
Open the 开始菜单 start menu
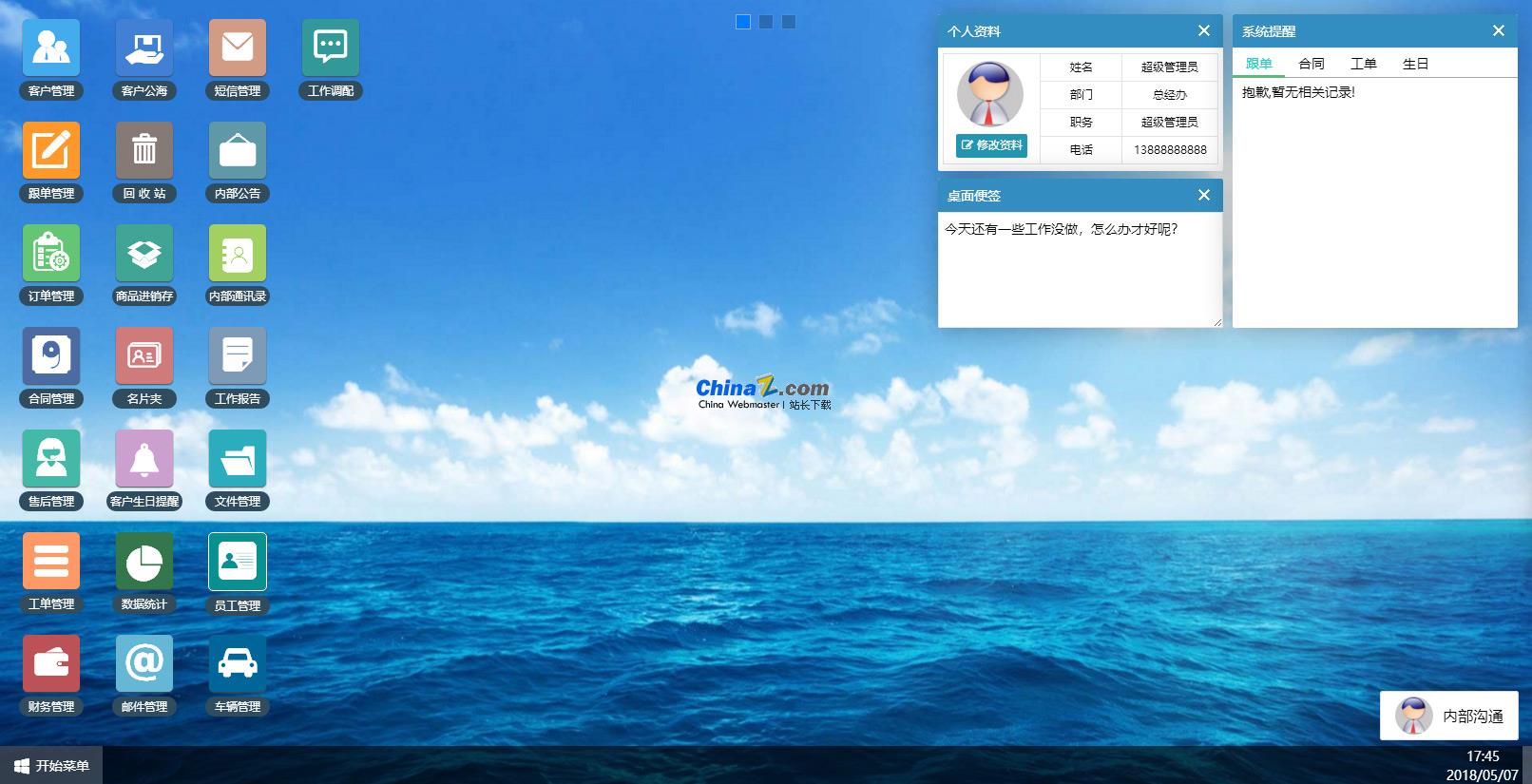point(52,766)
